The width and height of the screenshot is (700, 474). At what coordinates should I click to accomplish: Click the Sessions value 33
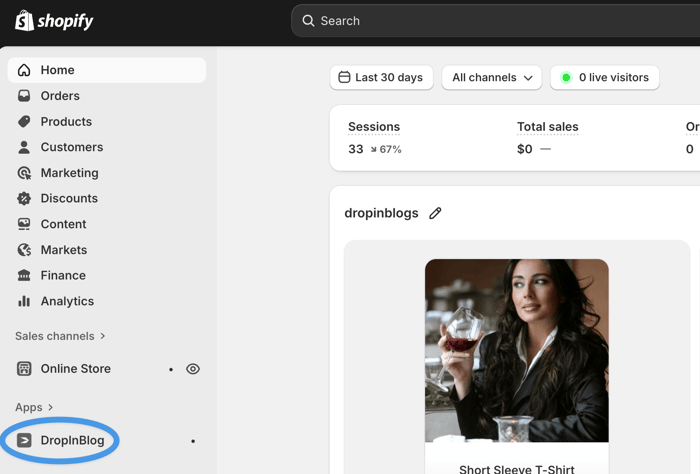pyautogui.click(x=356, y=149)
